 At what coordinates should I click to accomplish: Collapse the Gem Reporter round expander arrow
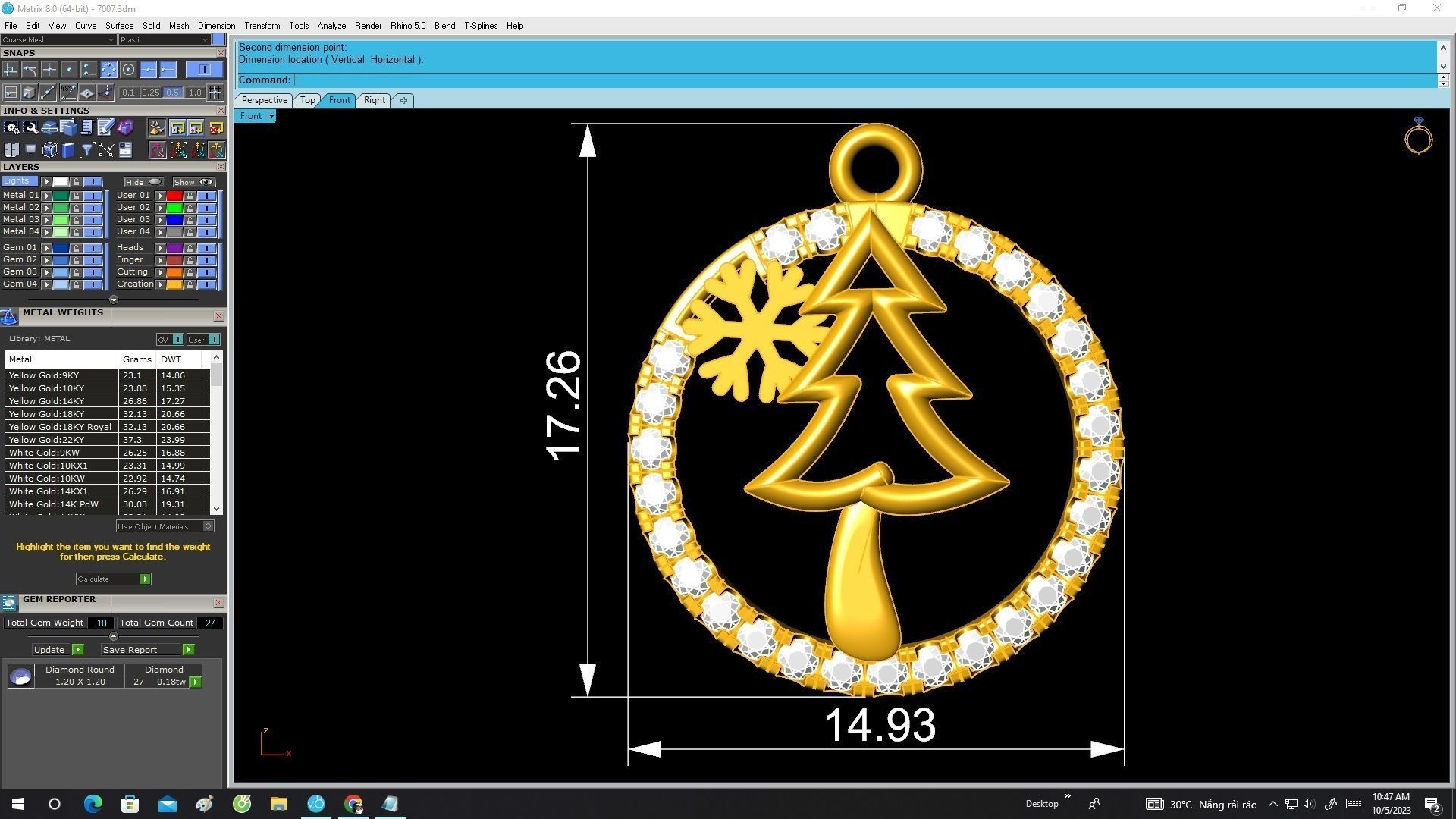click(x=114, y=636)
